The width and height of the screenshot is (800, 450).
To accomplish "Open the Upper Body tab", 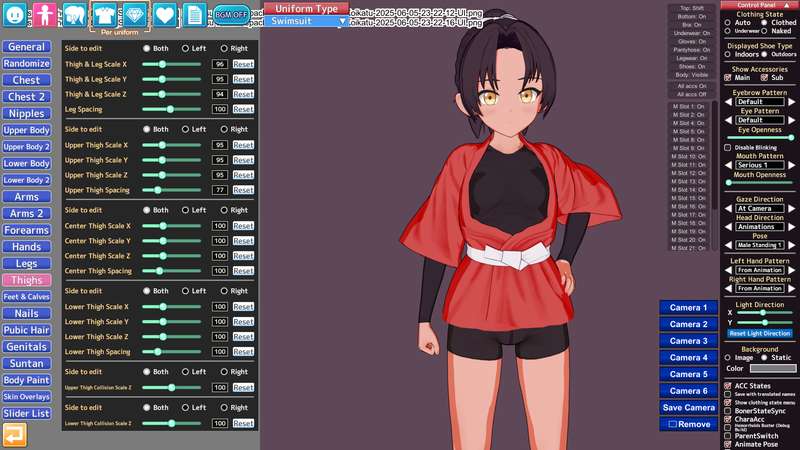I will [x=27, y=130].
